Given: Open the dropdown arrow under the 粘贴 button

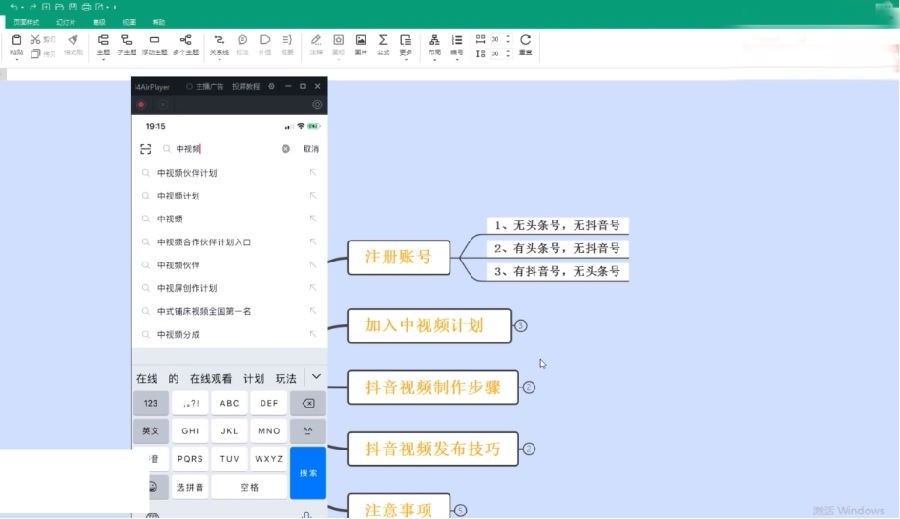Looking at the screenshot, I should [x=17, y=59].
